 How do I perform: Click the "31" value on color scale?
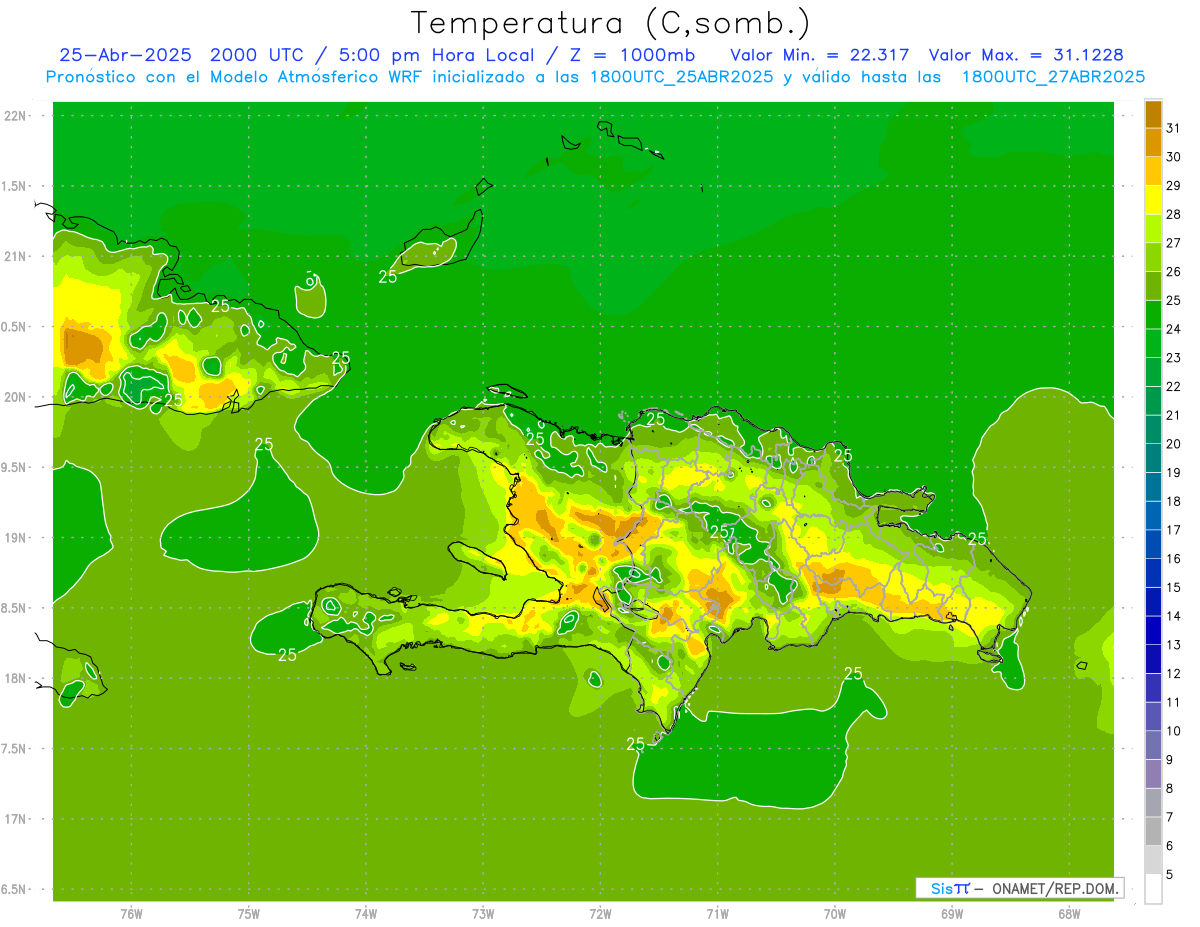click(1174, 128)
